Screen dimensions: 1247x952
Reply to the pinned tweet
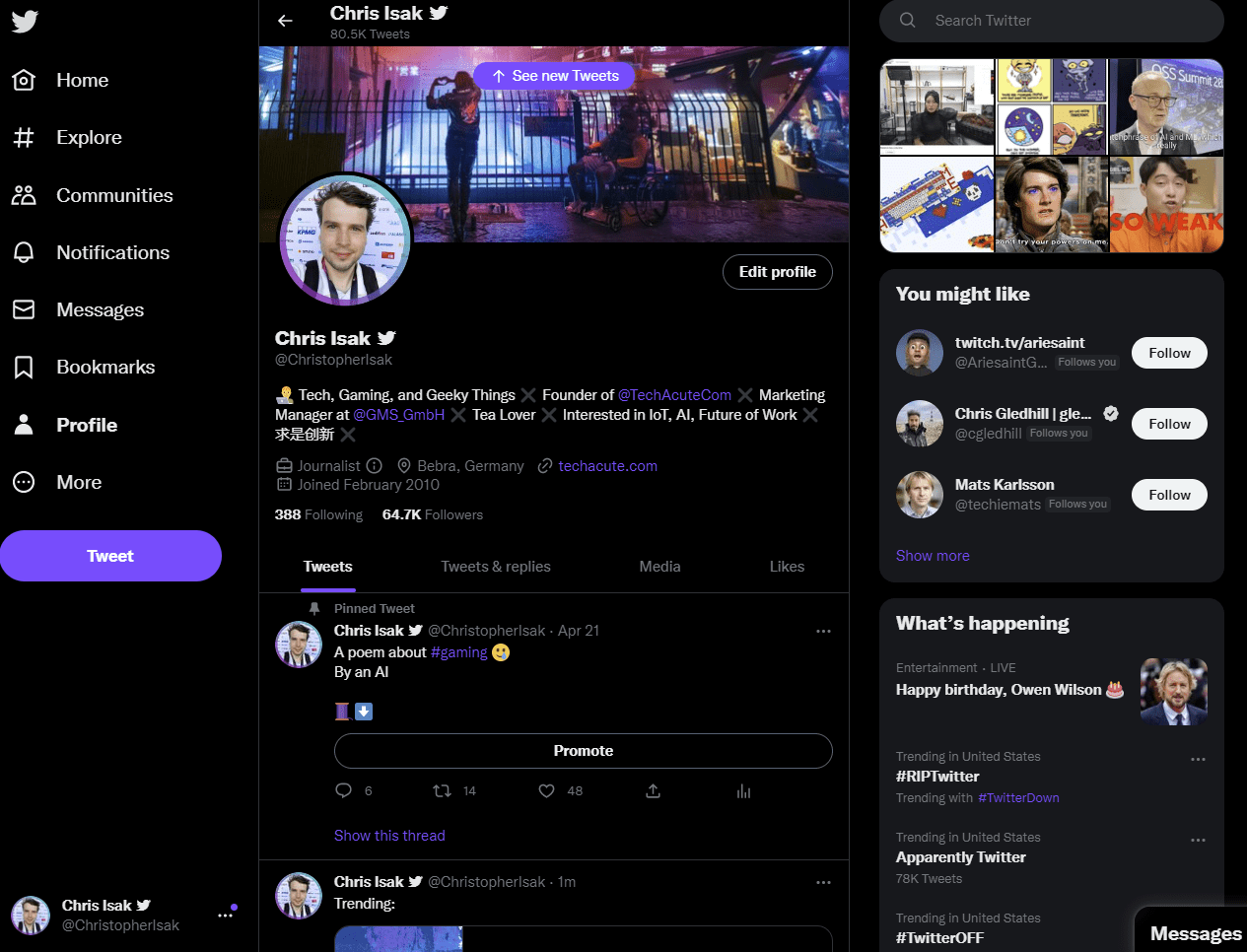[343, 790]
